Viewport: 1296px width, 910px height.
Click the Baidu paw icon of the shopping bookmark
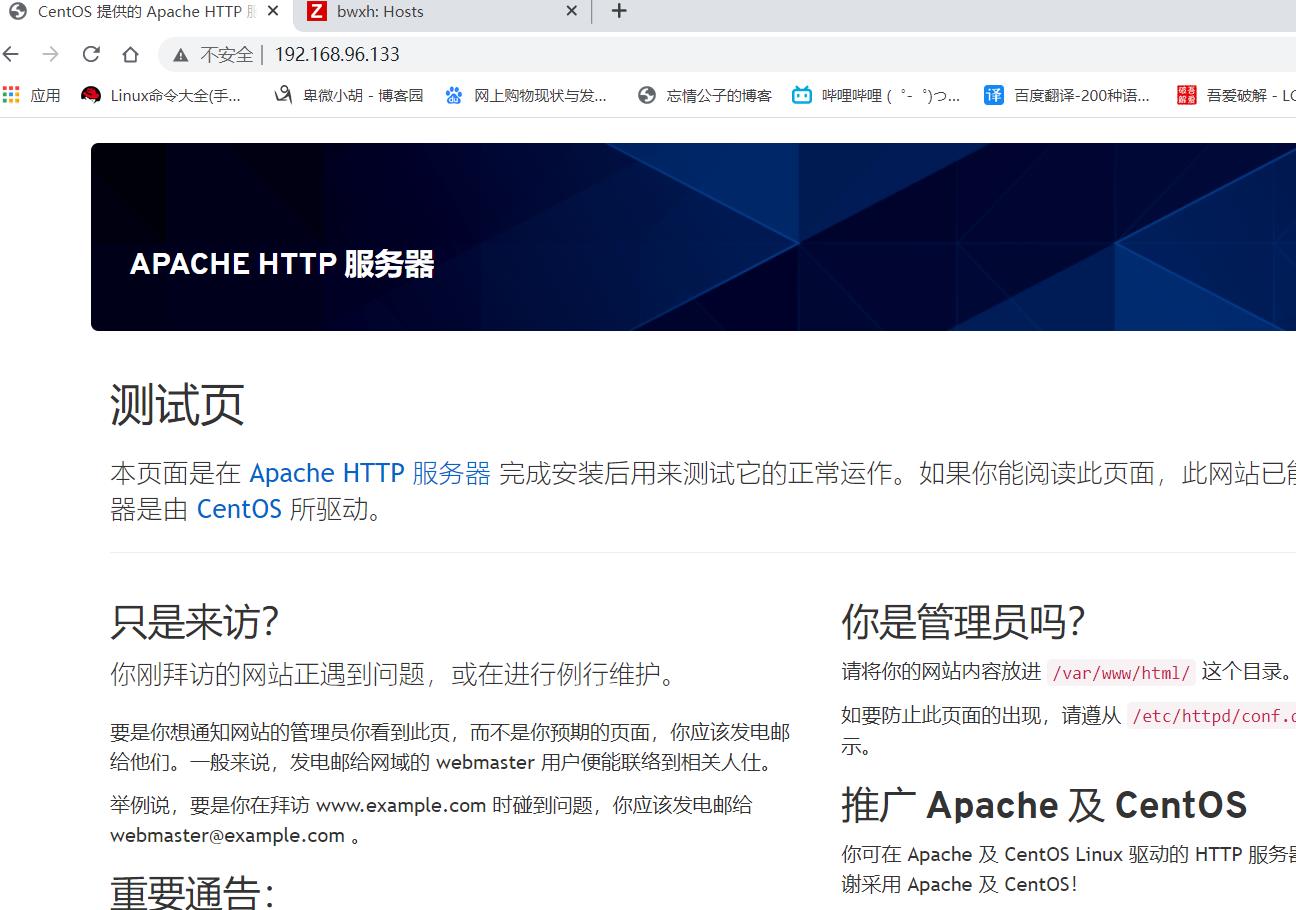[x=454, y=95]
